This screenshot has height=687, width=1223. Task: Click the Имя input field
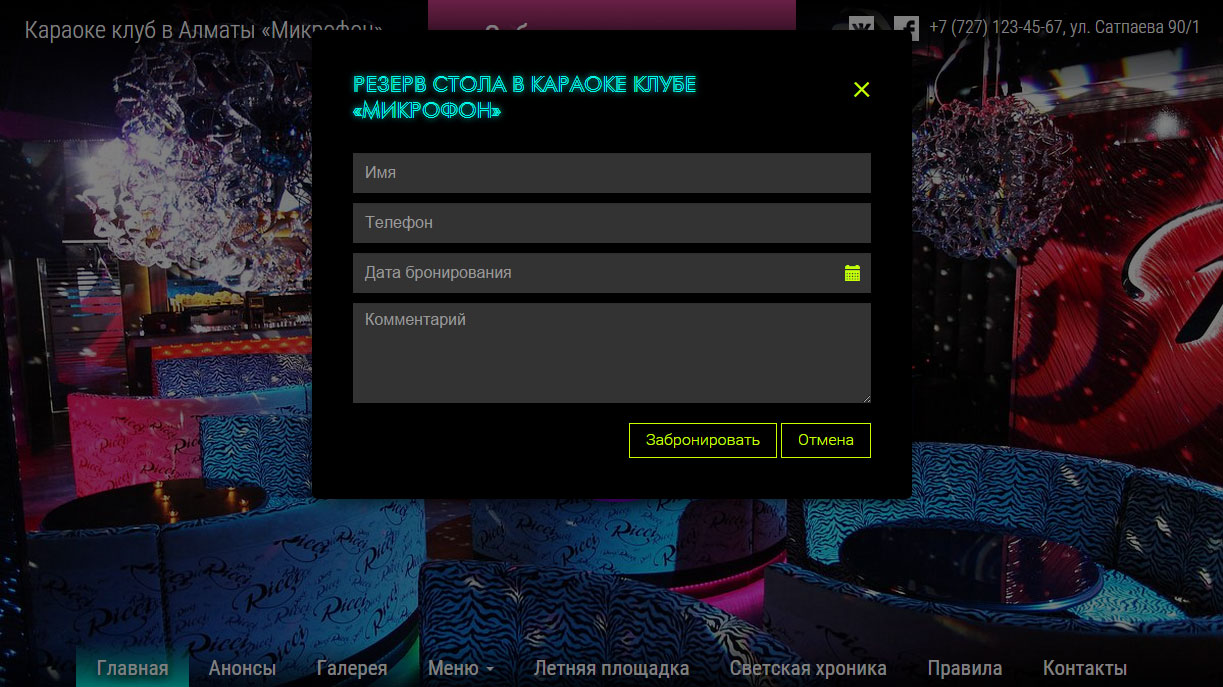611,173
